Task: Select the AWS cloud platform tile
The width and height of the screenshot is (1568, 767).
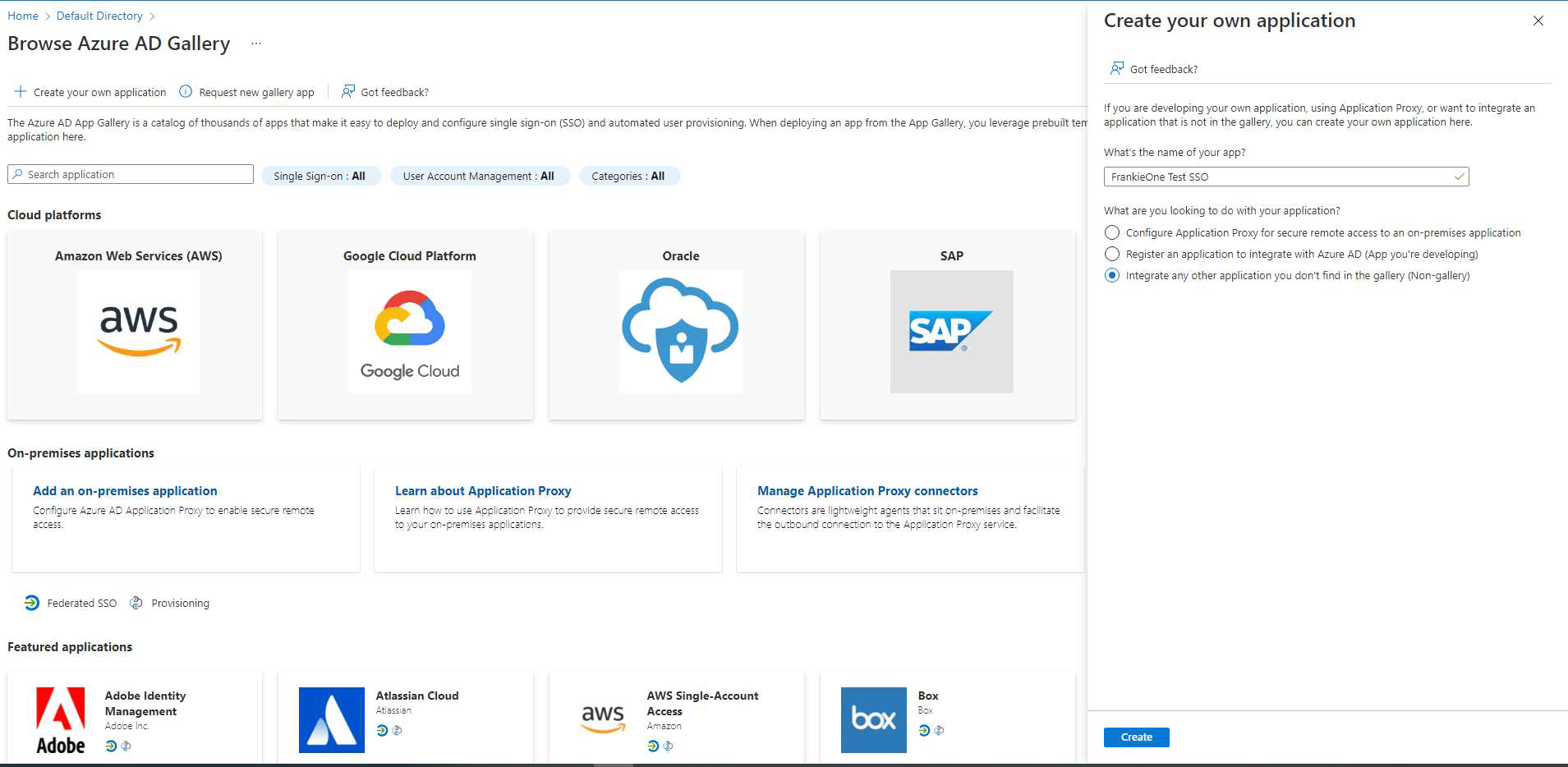Action: [136, 332]
